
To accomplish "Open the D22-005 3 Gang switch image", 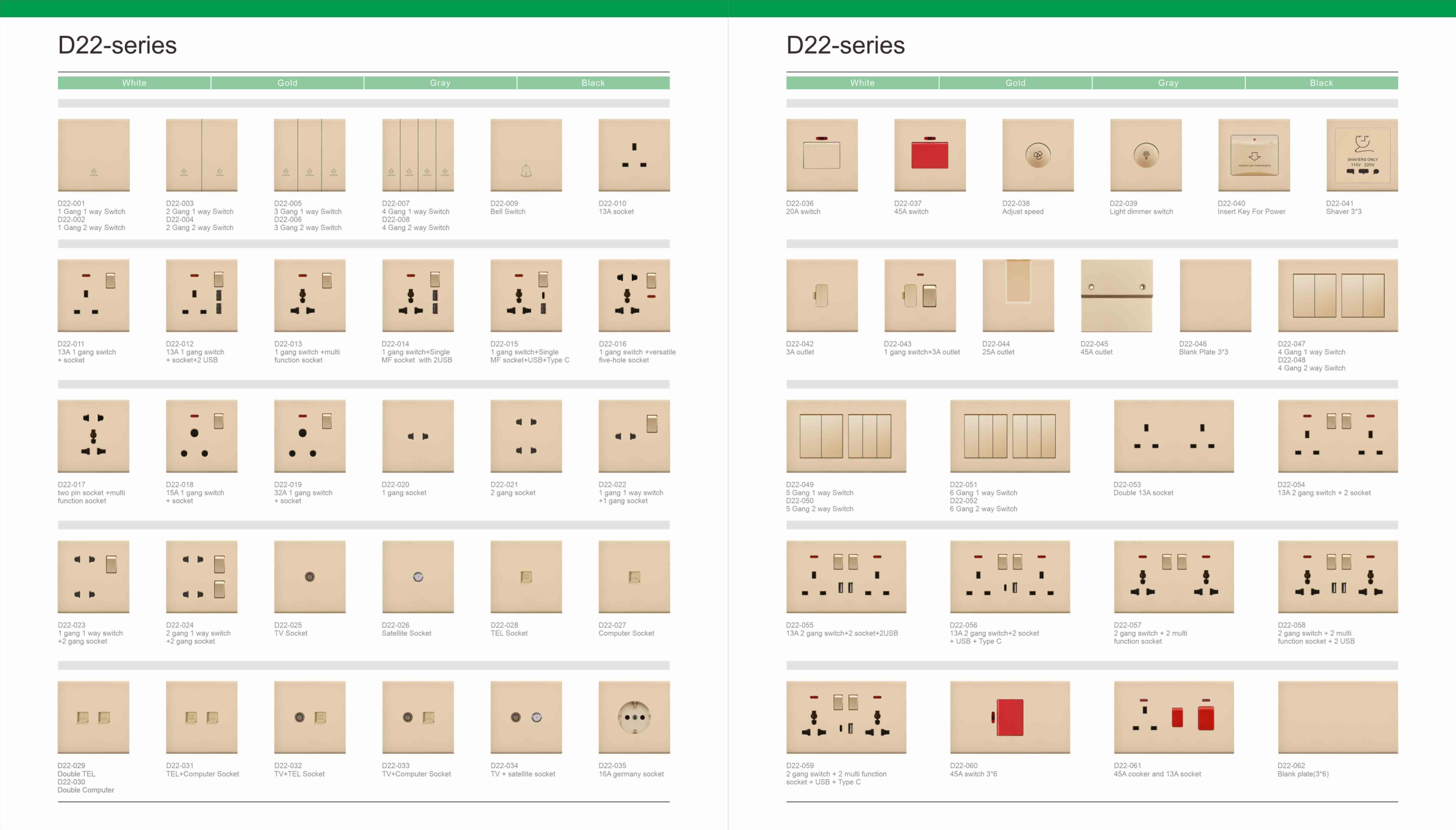I will (310, 155).
